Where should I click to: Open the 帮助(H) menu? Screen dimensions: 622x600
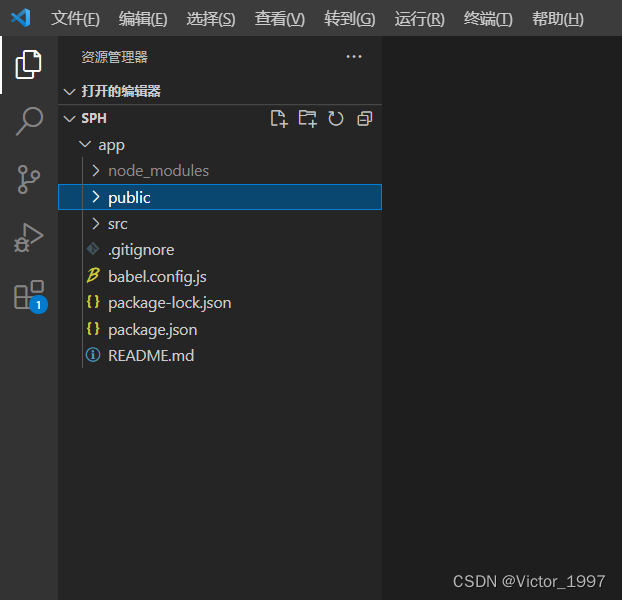pyautogui.click(x=557, y=19)
